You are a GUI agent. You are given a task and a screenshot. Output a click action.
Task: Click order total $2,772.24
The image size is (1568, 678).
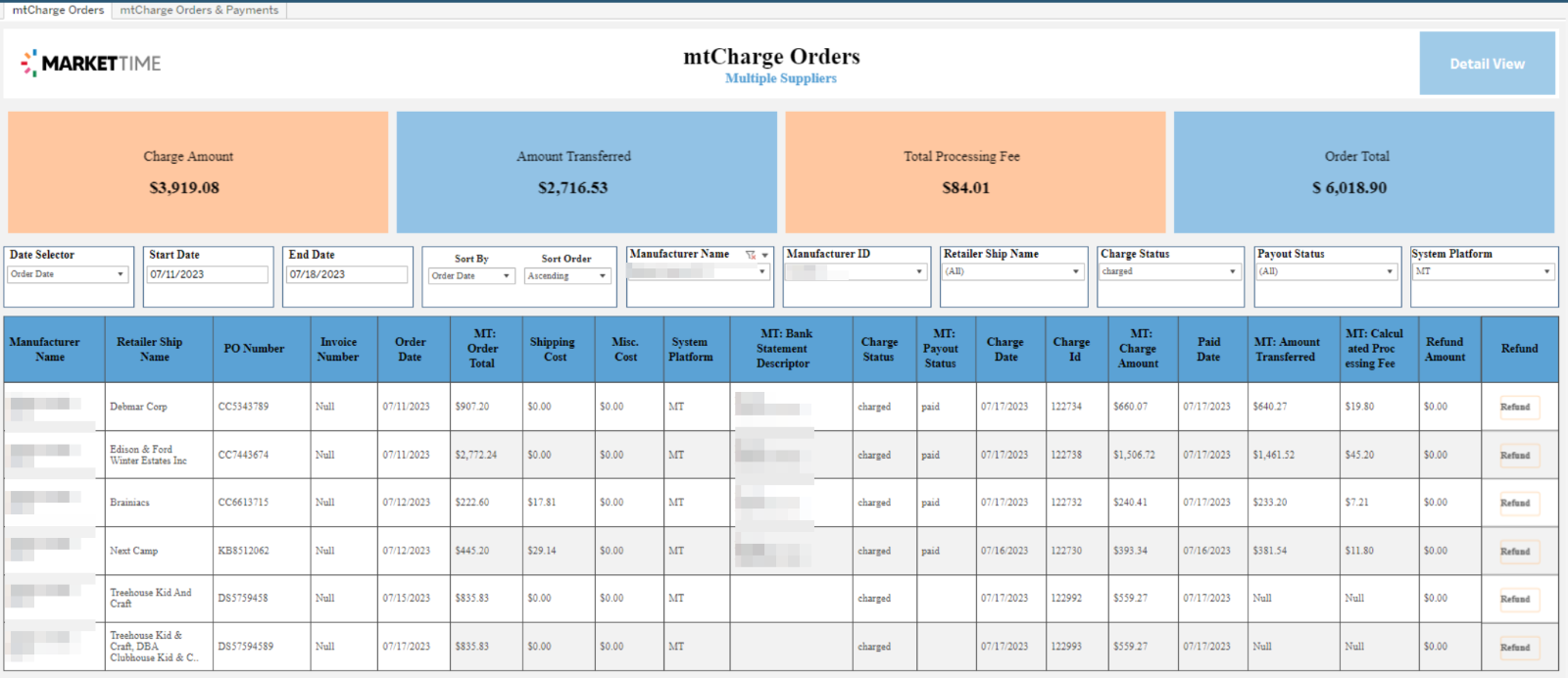click(x=475, y=455)
